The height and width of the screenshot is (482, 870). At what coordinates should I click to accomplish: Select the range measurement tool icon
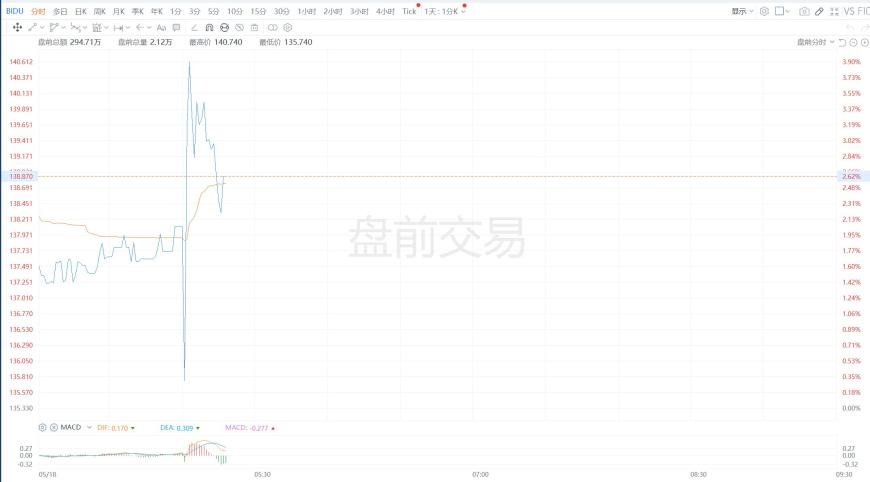(118, 27)
